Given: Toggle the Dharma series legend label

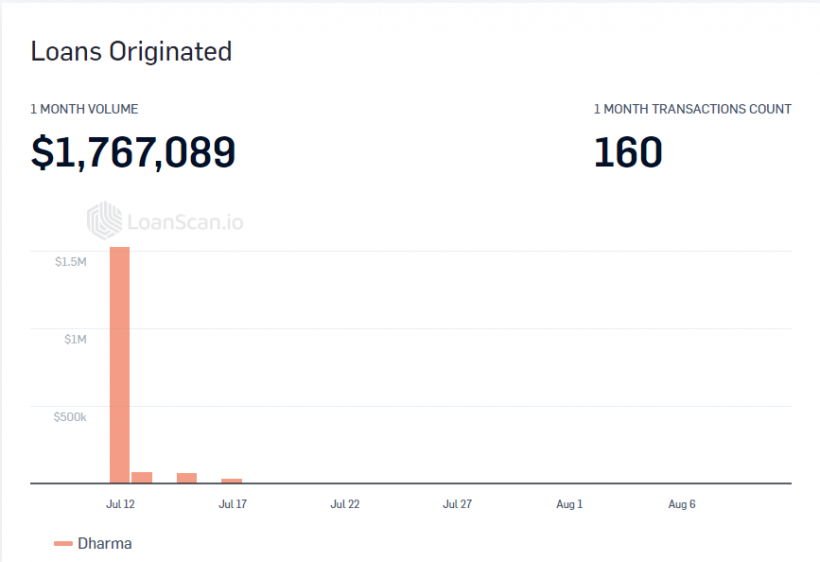Looking at the screenshot, I should click(x=104, y=543).
